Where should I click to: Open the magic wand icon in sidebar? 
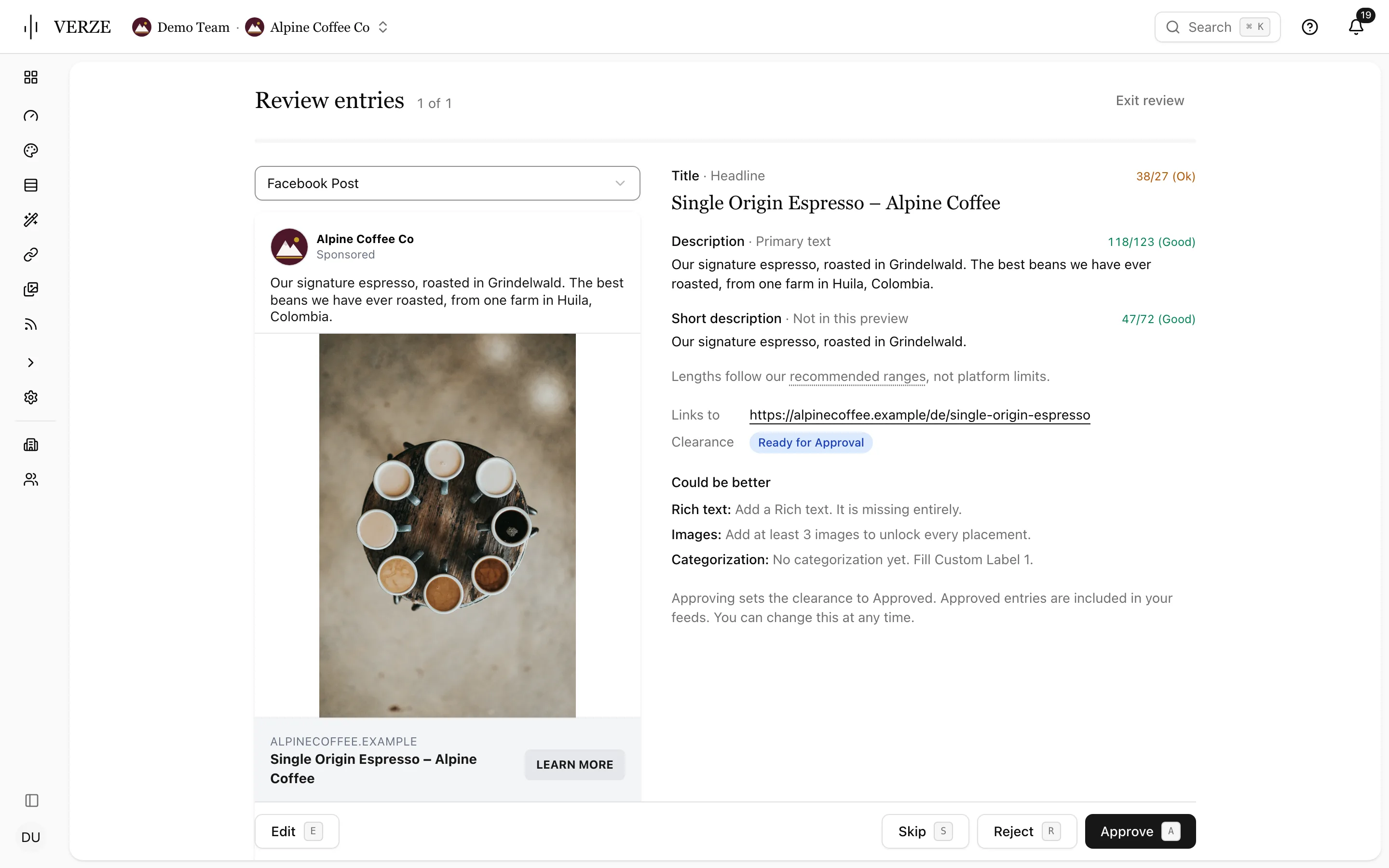tap(31, 220)
